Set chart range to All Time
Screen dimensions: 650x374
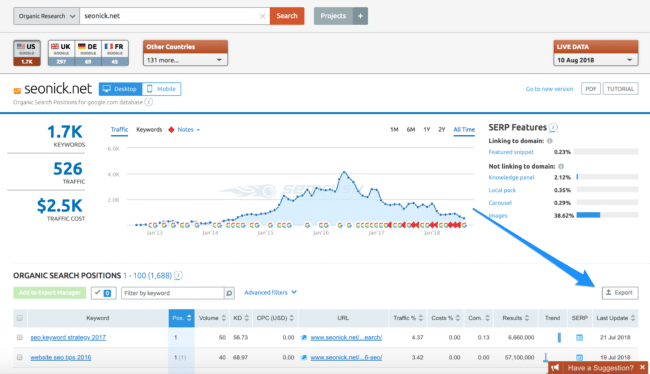(464, 130)
